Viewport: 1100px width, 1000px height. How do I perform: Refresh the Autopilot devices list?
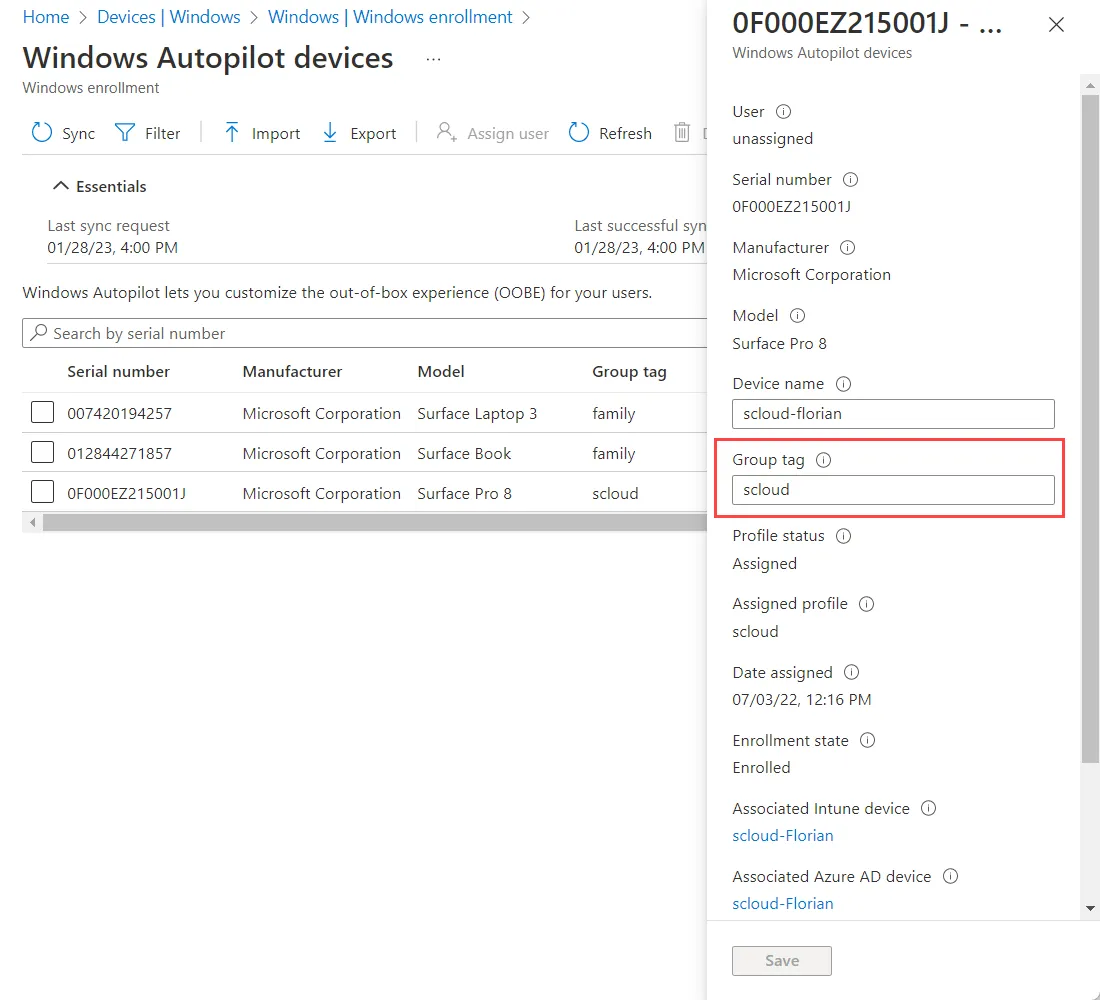(x=610, y=133)
